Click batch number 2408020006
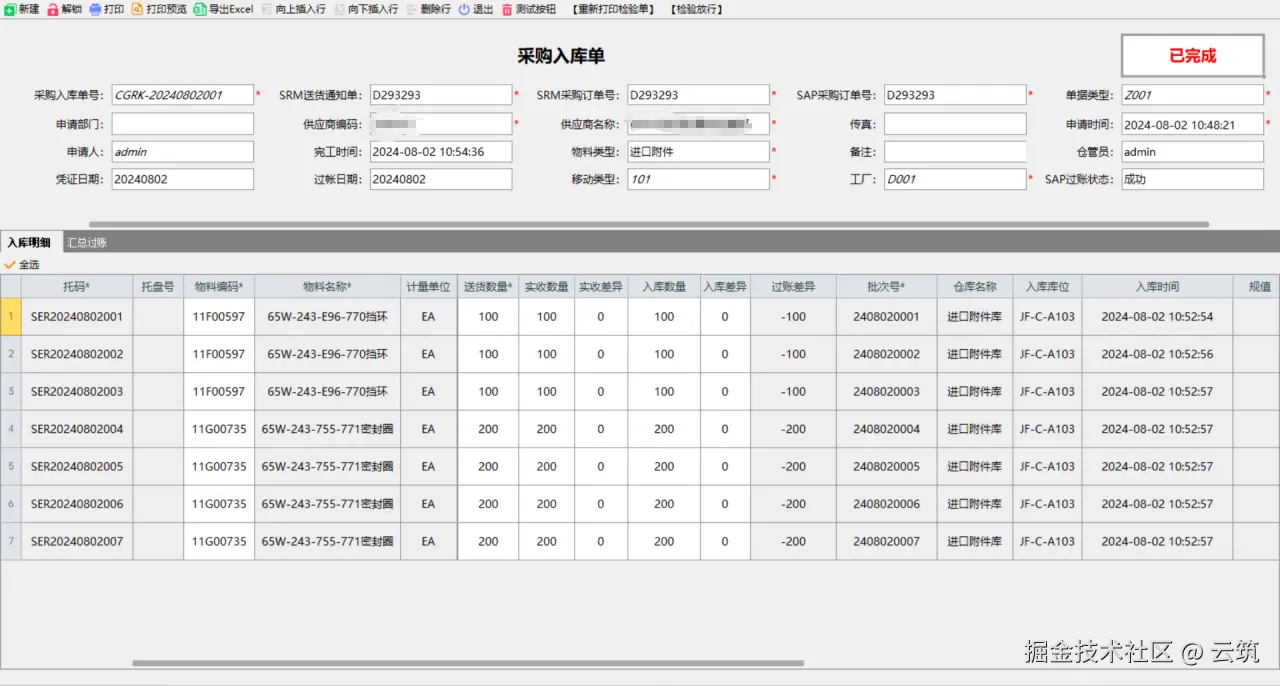 (886, 504)
